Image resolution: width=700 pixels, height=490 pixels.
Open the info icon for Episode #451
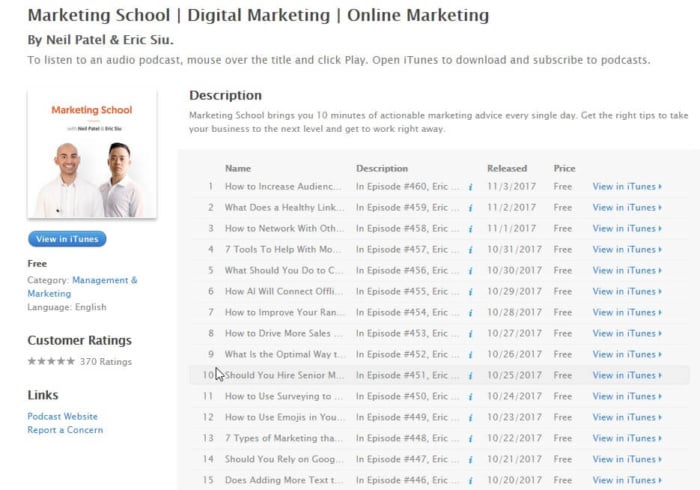[471, 376]
